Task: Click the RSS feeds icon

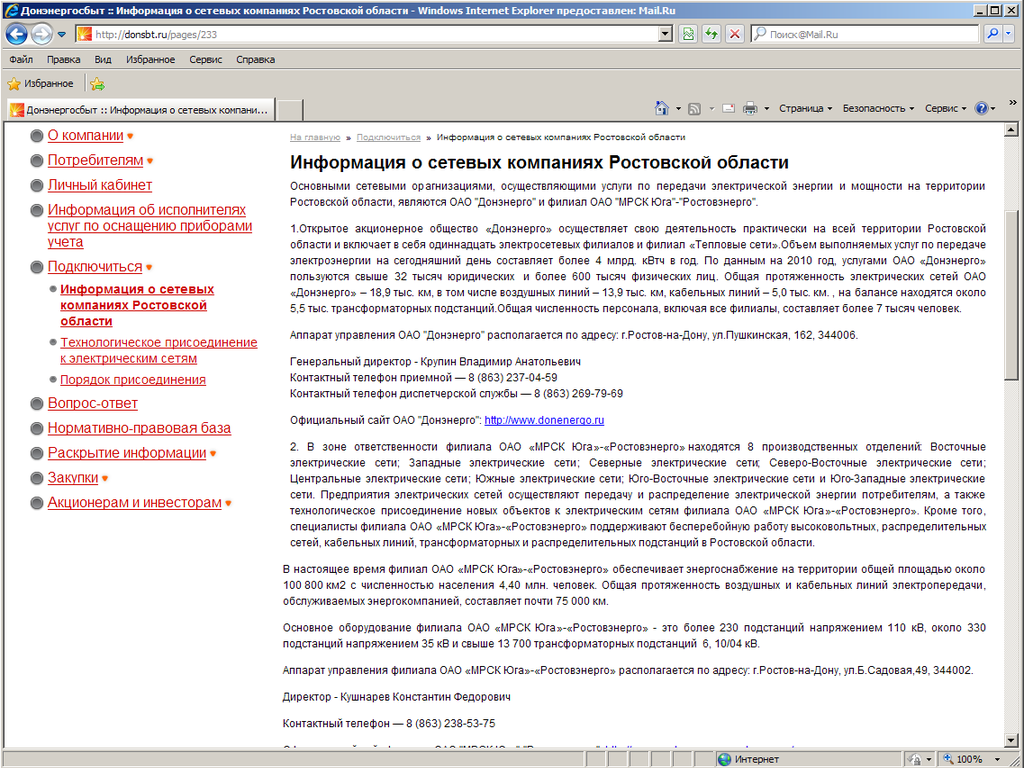Action: coord(694,108)
